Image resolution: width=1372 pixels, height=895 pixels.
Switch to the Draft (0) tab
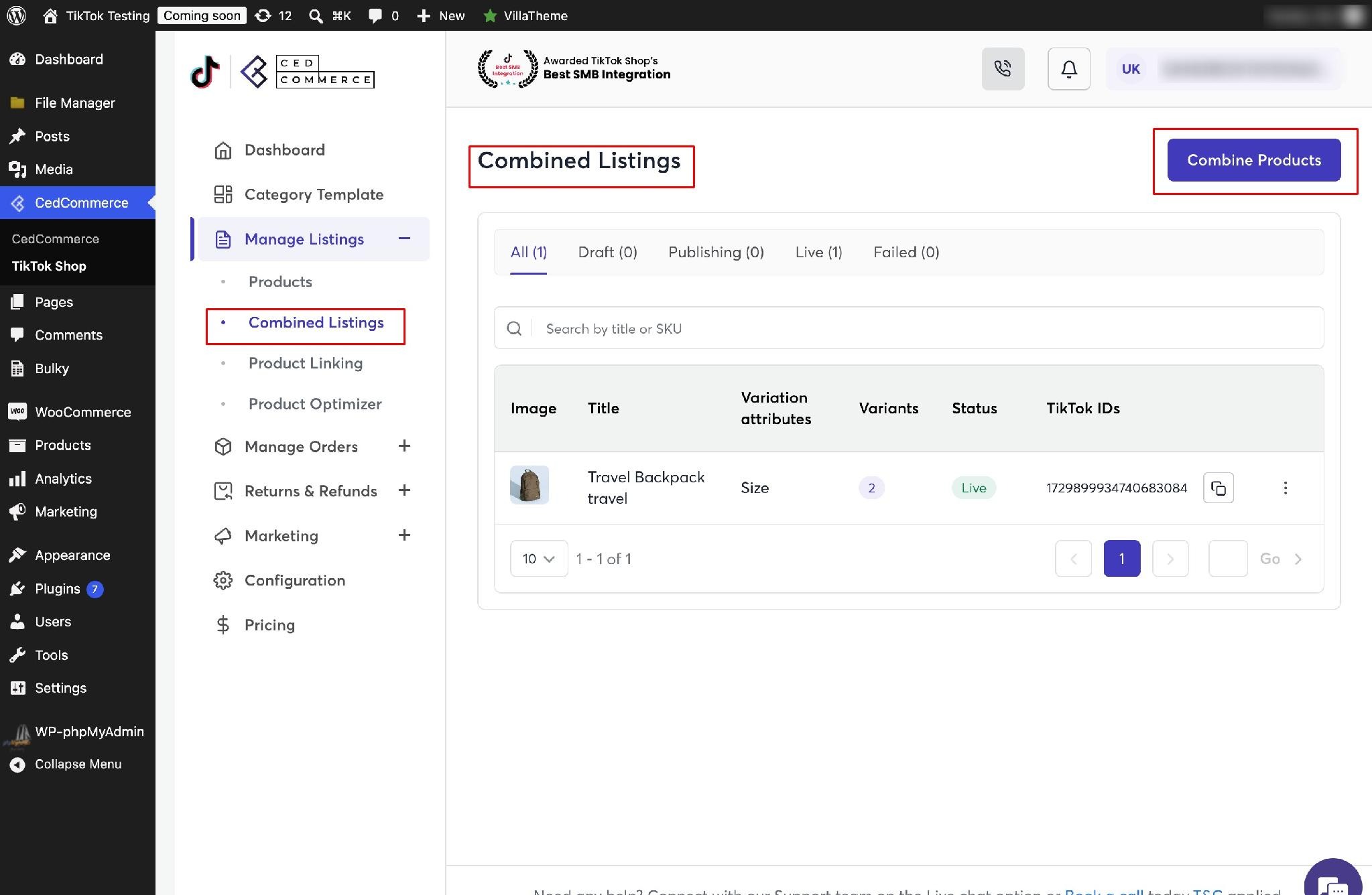(x=607, y=252)
